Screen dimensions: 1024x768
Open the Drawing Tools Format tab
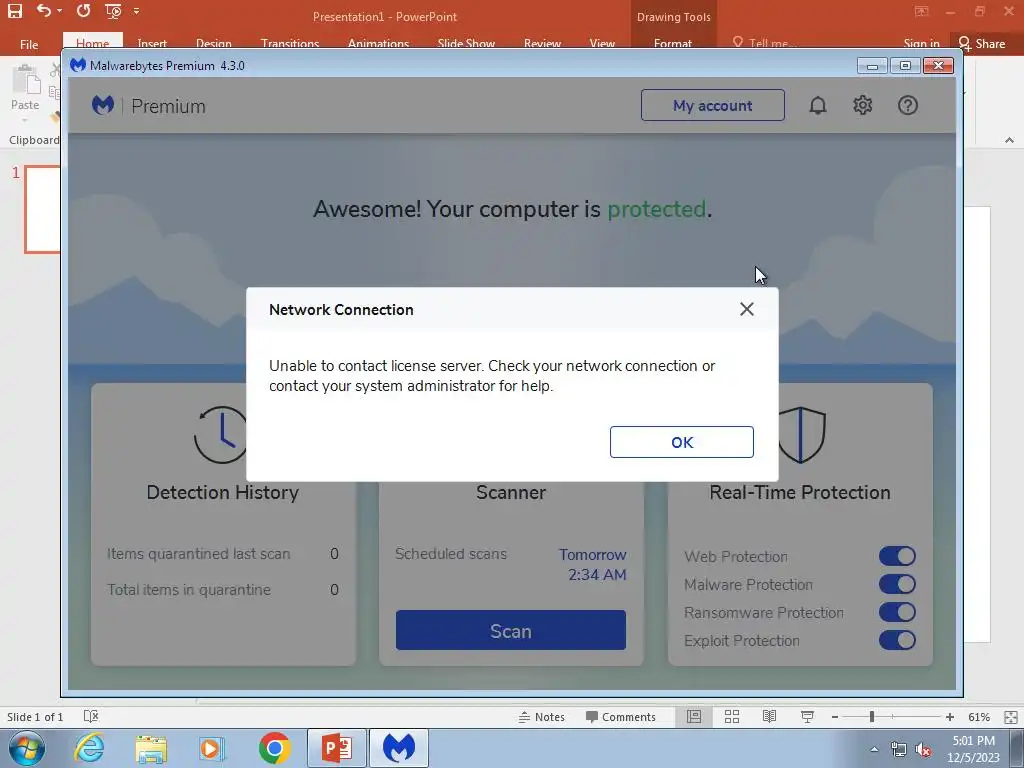(x=673, y=43)
